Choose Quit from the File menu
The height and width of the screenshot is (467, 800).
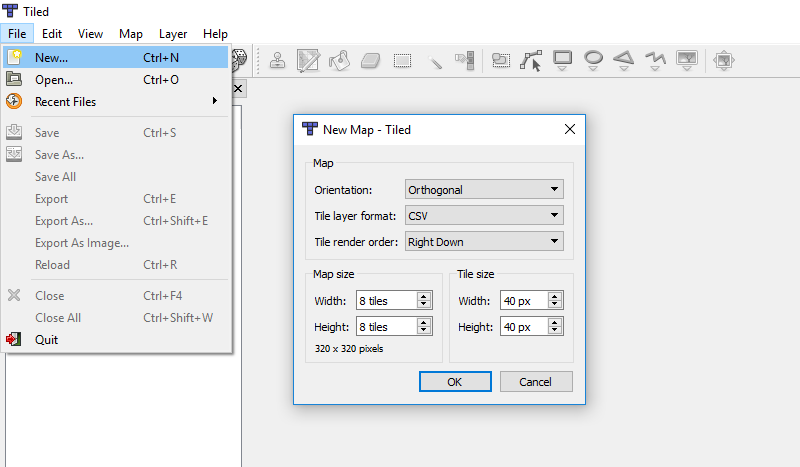[116, 339]
